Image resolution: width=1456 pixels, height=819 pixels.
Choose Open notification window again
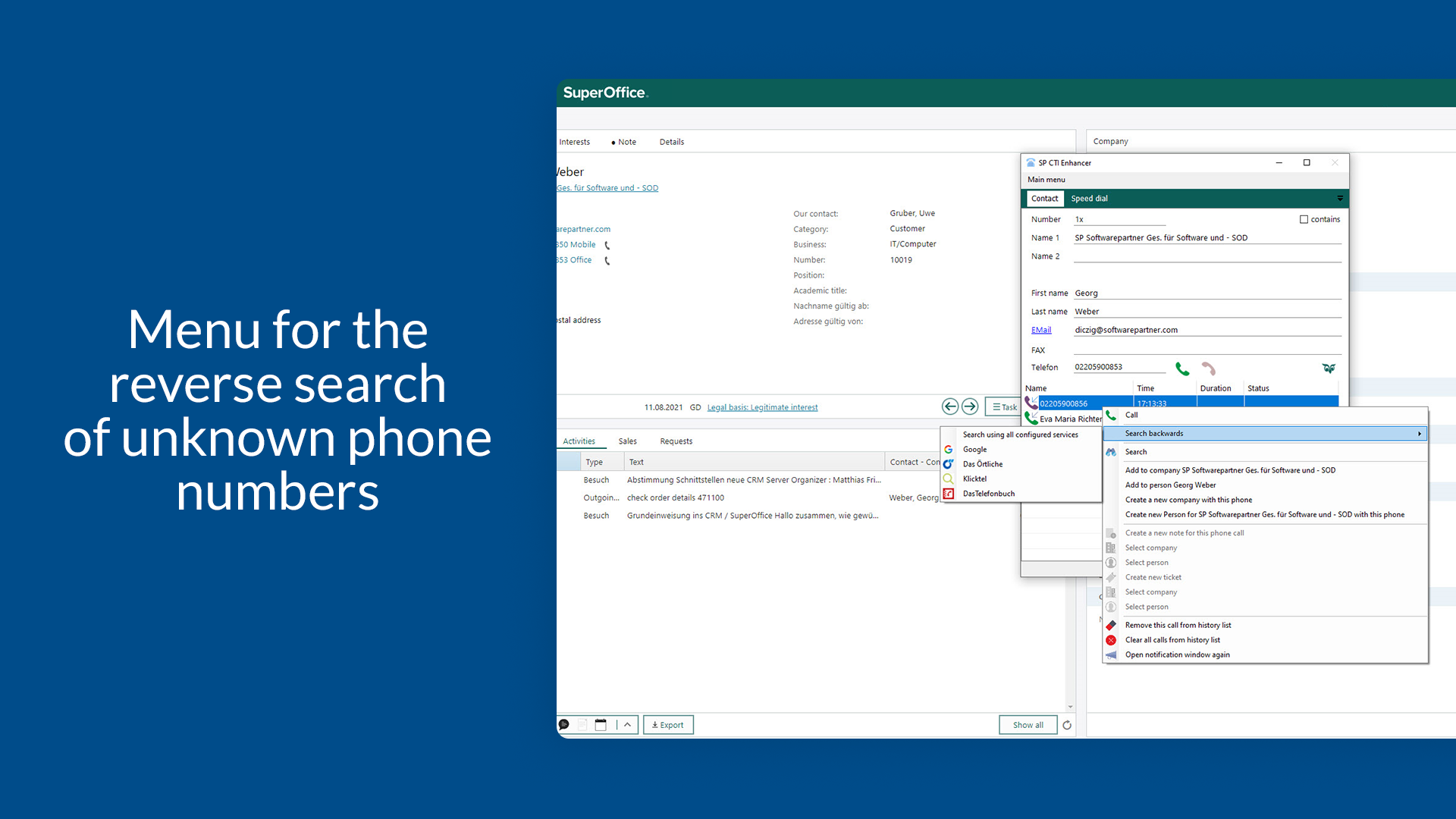[1177, 655]
